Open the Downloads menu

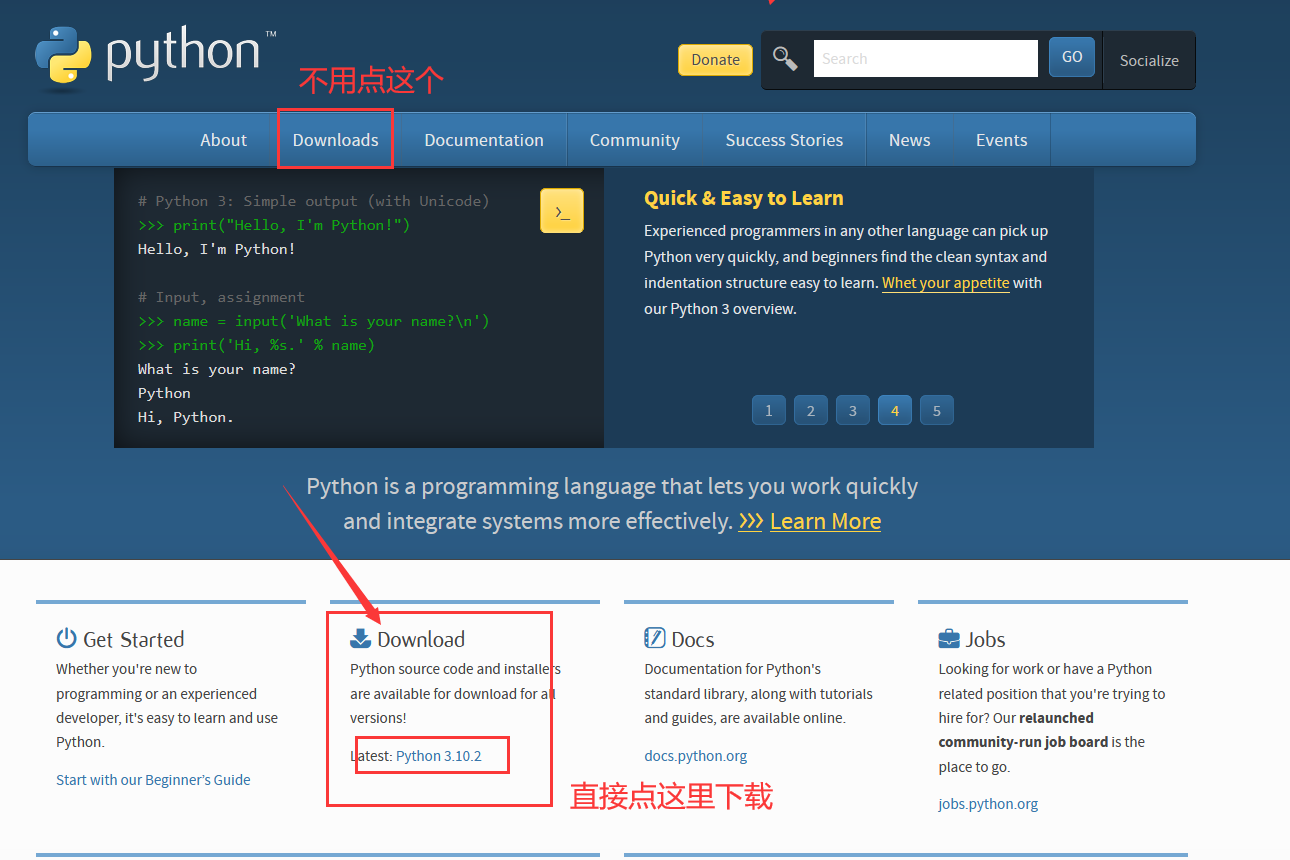click(336, 140)
